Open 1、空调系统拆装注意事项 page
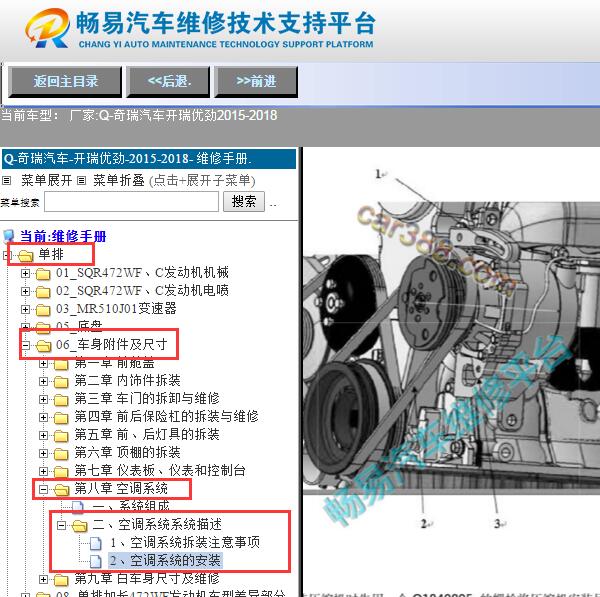This screenshot has height=597, width=600. click(185, 543)
